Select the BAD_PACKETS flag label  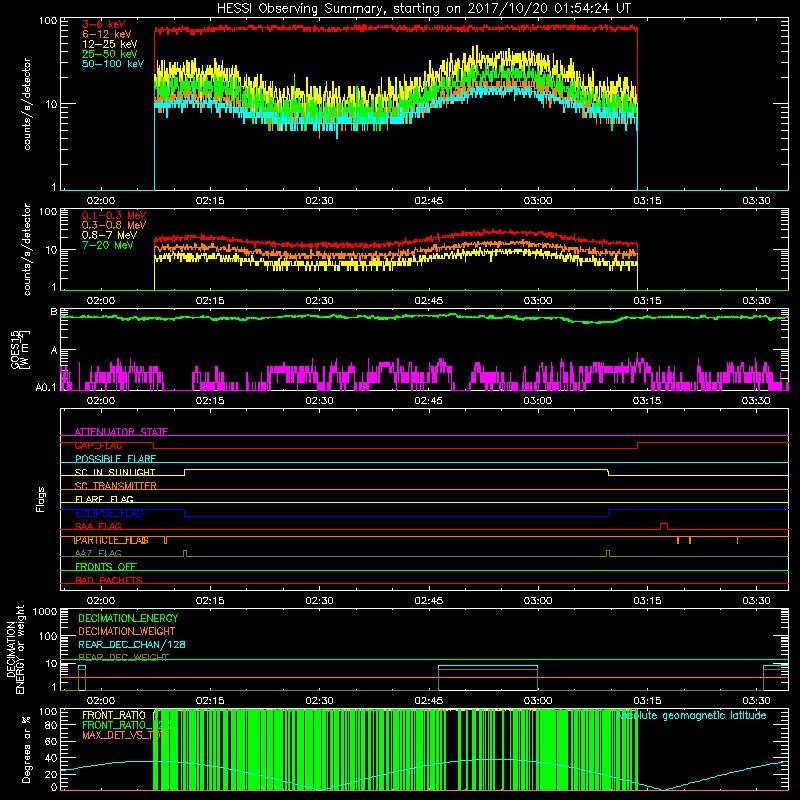pyautogui.click(x=109, y=580)
